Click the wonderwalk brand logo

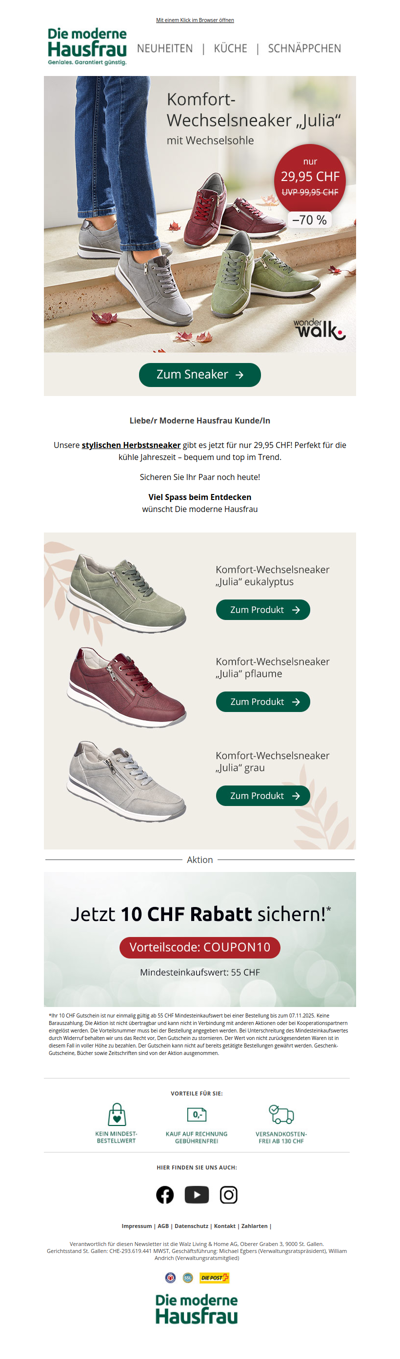pos(319,328)
